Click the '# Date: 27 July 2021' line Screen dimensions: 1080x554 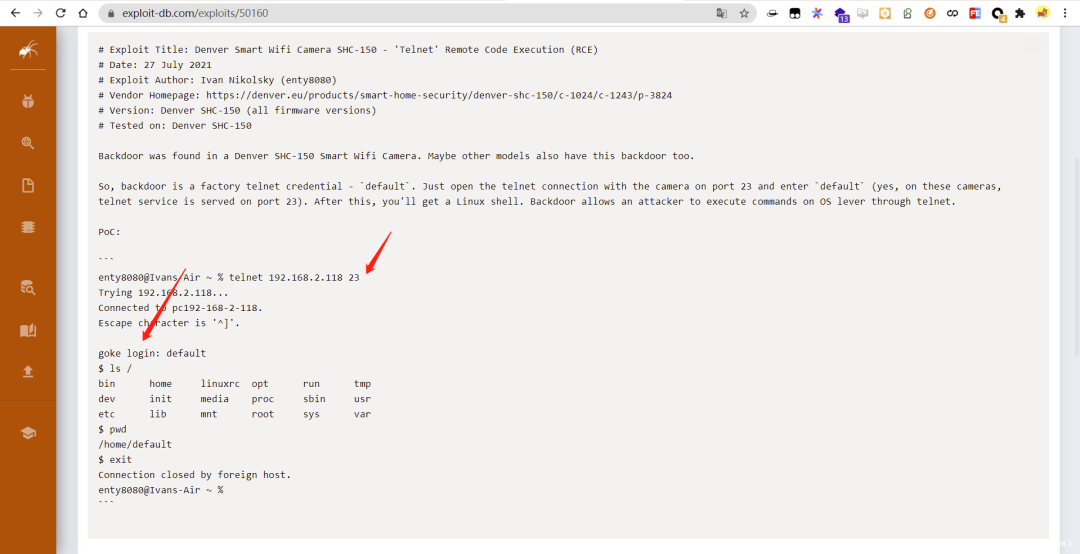(x=154, y=65)
